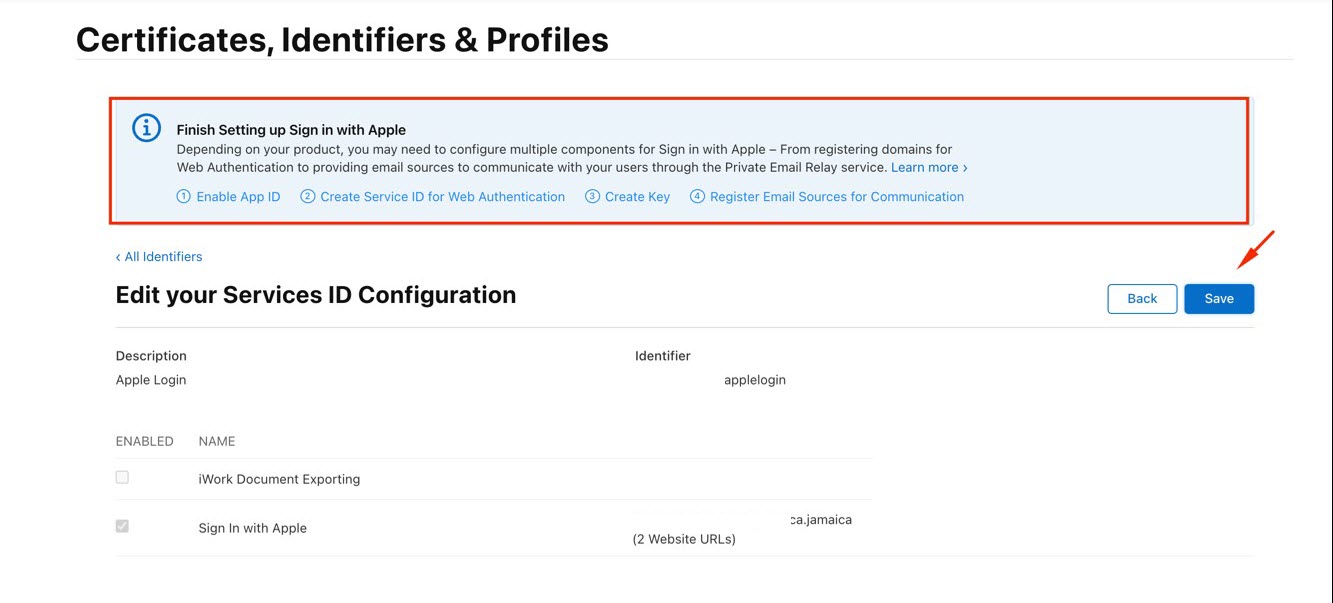Open the Enable App ID step link
This screenshot has height=603, width=1333.
coord(238,197)
